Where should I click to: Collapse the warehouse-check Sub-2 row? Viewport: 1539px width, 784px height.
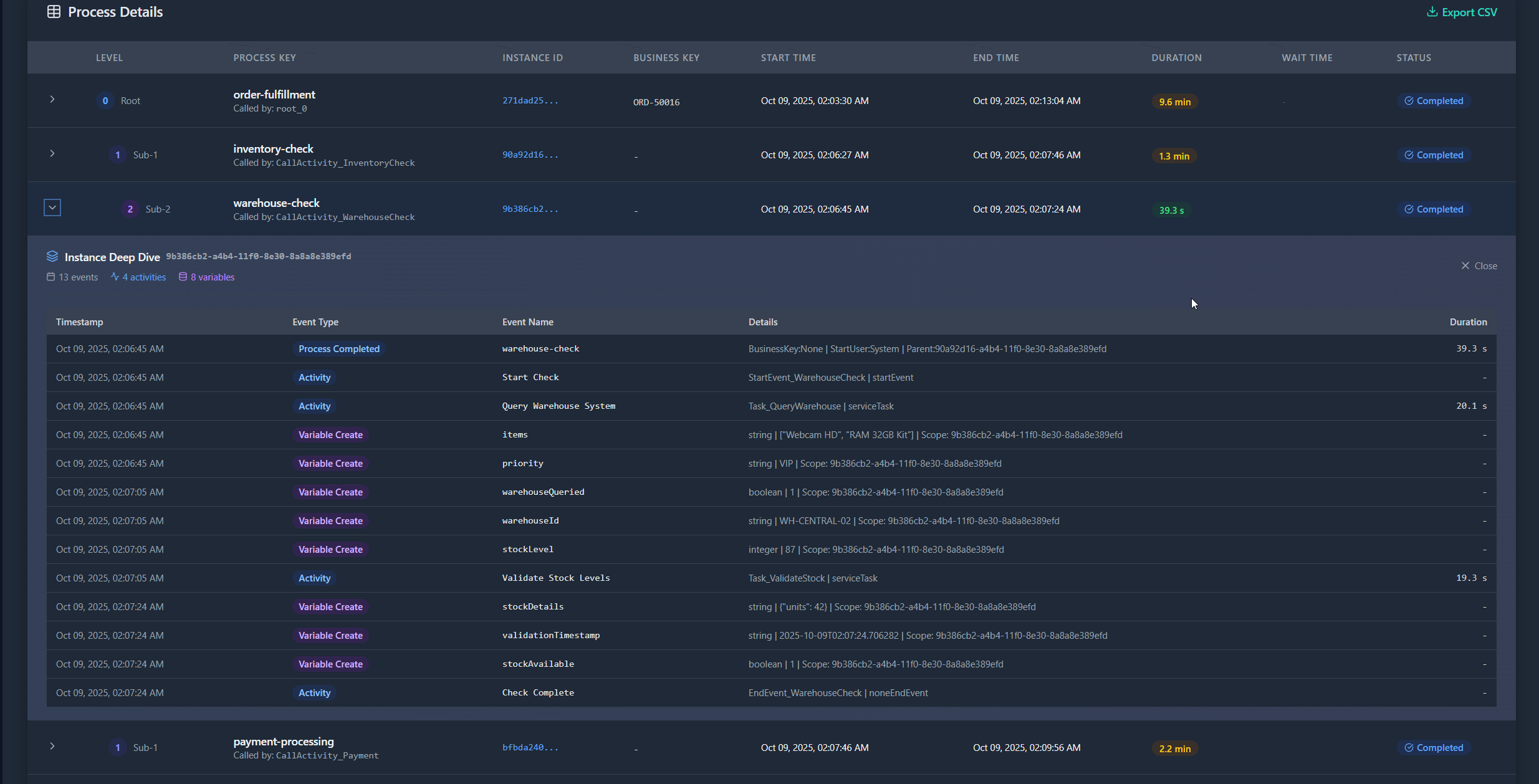point(52,208)
